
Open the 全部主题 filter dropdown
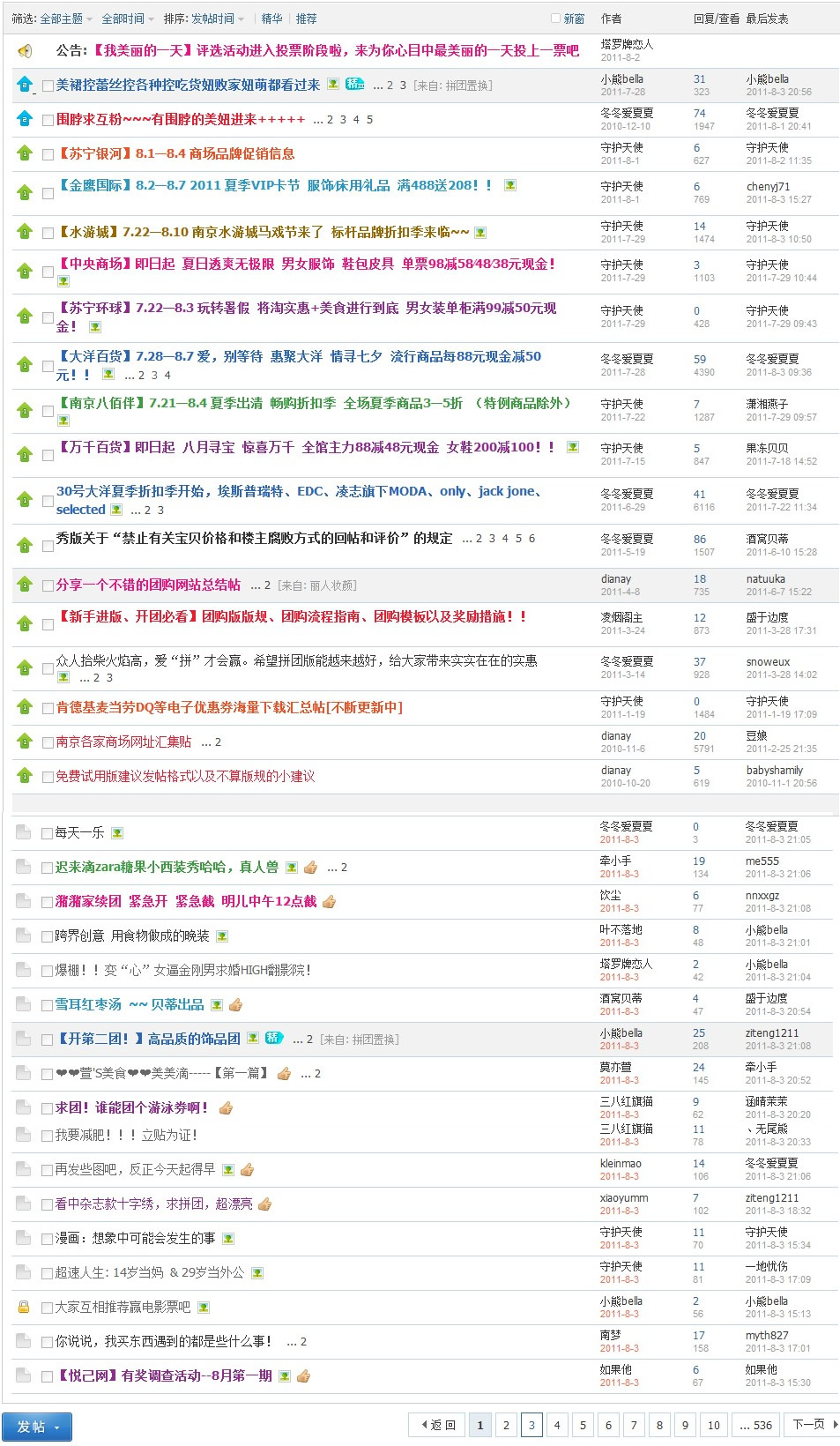(x=66, y=19)
